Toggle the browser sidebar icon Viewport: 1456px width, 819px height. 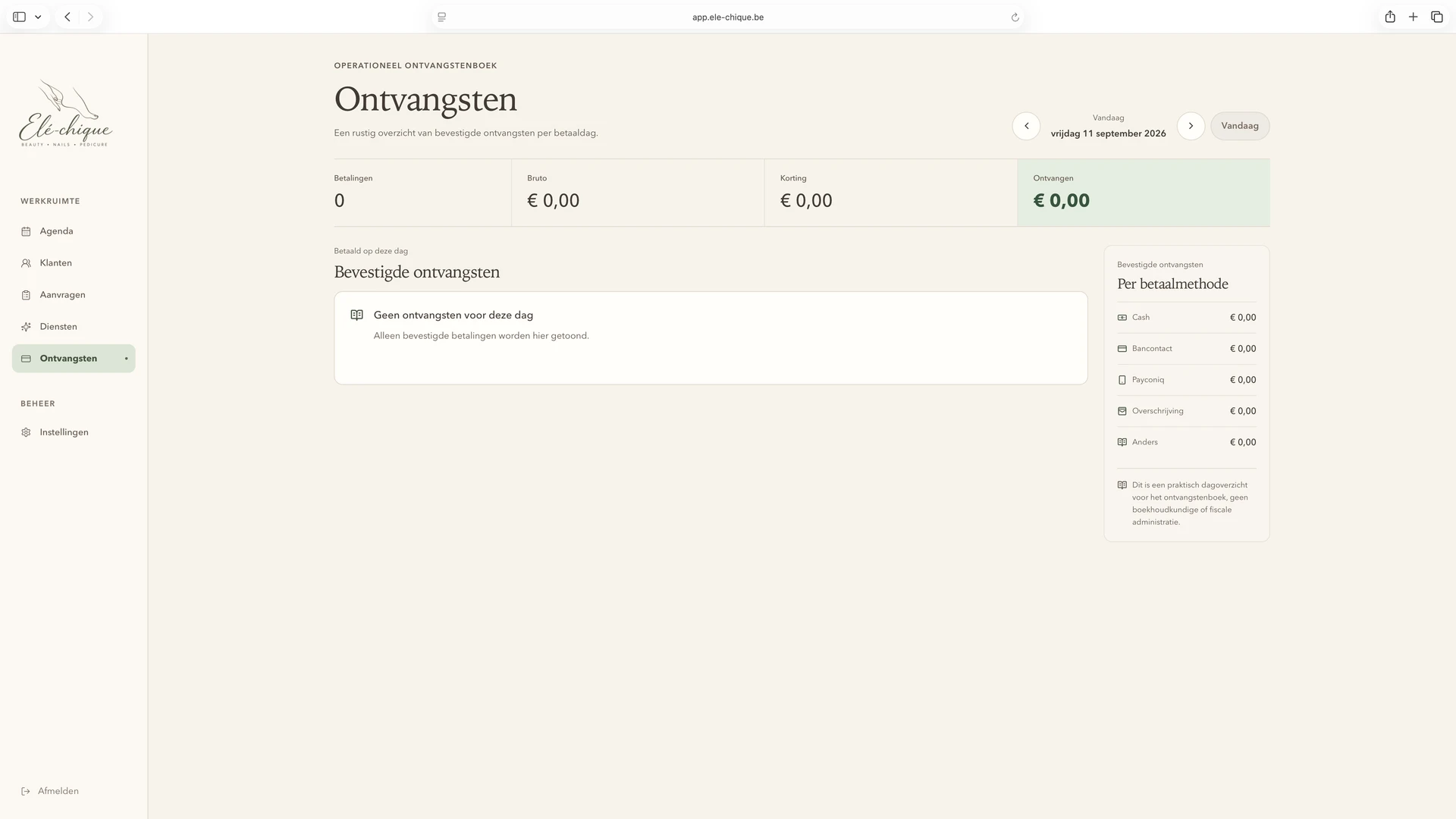(x=20, y=17)
